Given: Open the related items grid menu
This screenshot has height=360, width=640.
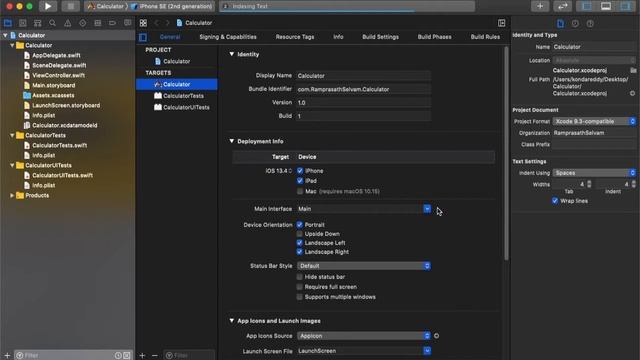Looking at the screenshot, I should click(x=143, y=23).
